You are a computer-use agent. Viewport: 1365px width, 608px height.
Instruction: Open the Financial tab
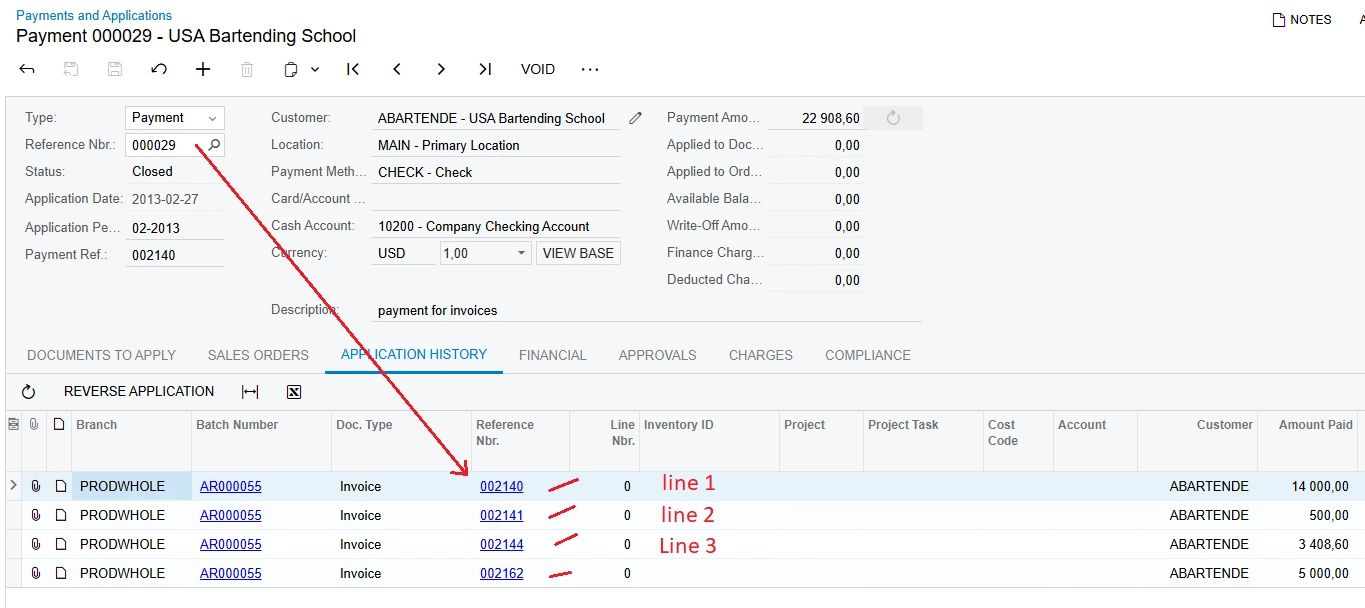552,355
